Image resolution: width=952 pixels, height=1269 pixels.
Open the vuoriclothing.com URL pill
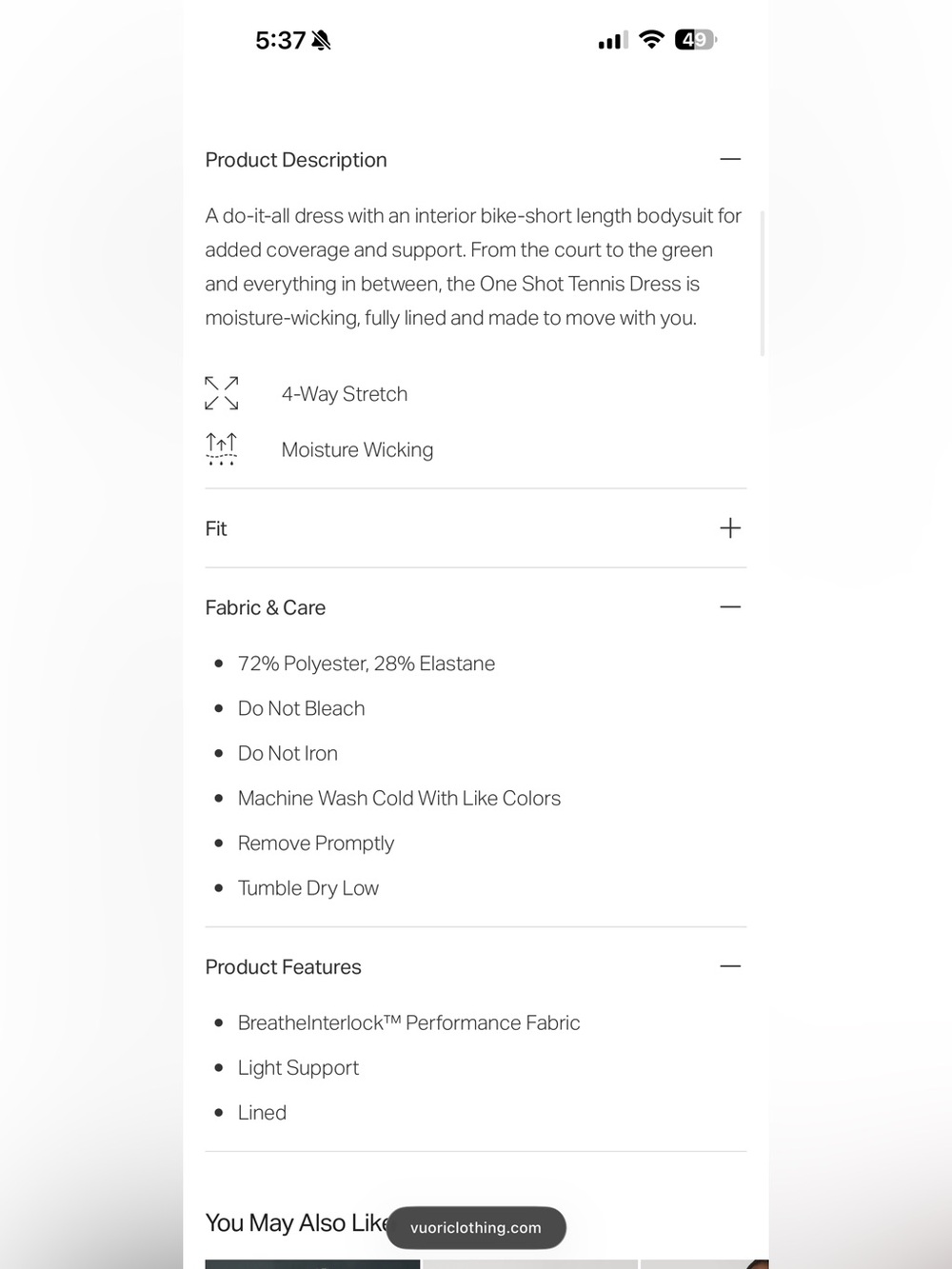pyautogui.click(x=476, y=1228)
